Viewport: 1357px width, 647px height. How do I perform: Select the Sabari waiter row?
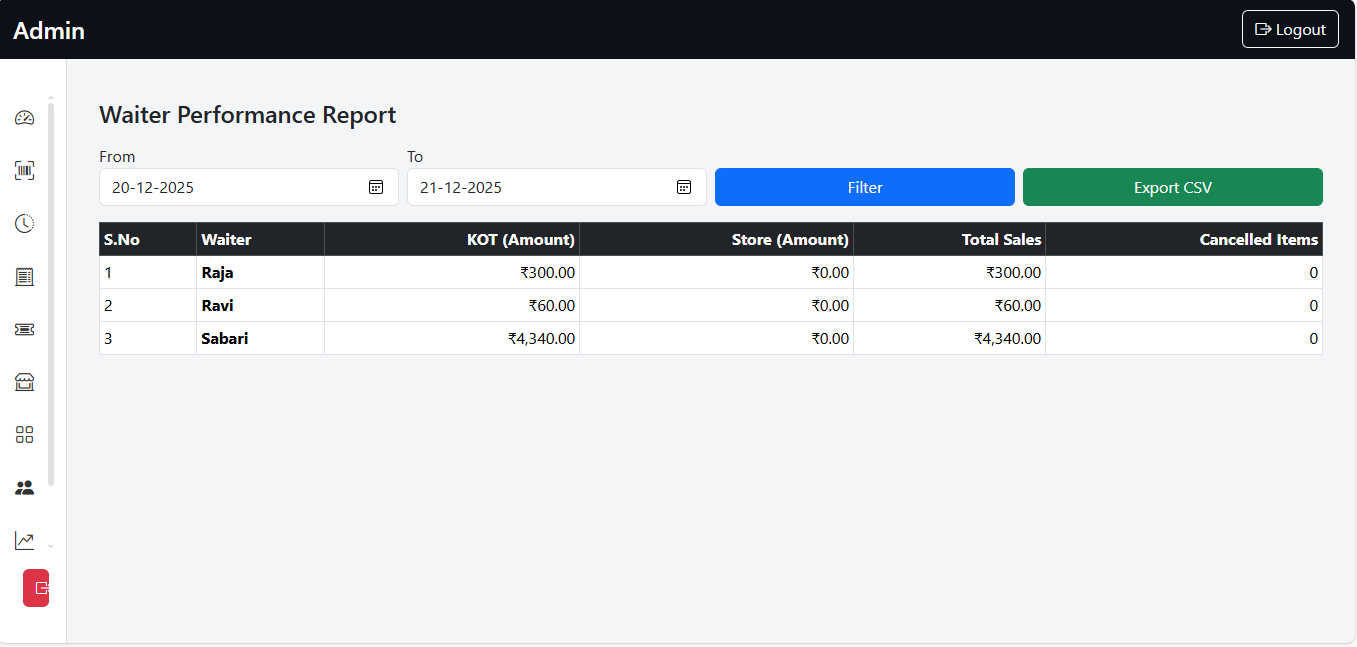pyautogui.click(x=225, y=339)
